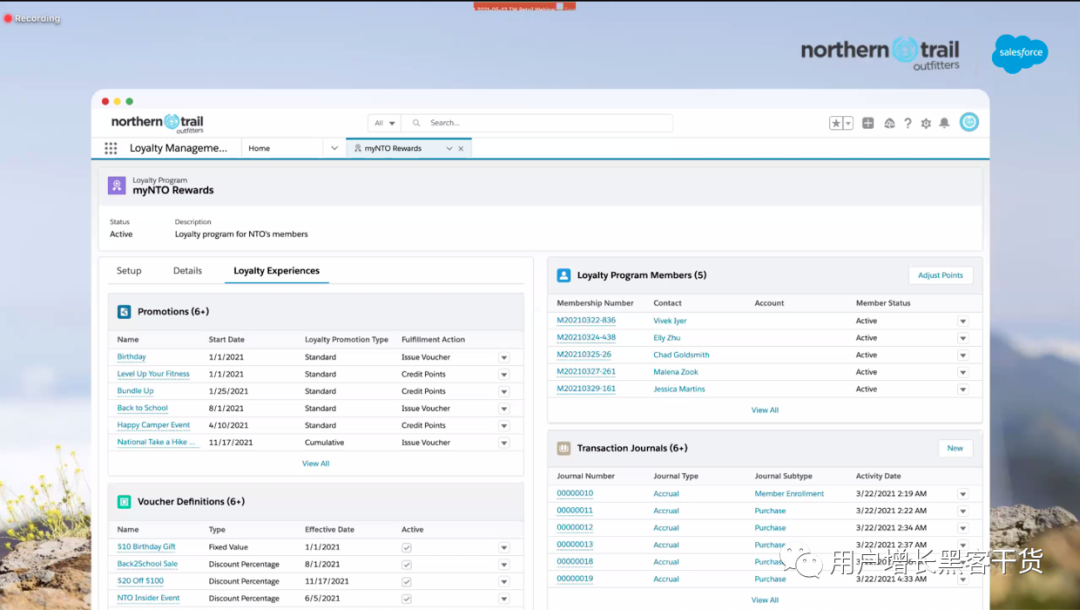Open membership number M20210327-261
1080x610 pixels.
[585, 371]
